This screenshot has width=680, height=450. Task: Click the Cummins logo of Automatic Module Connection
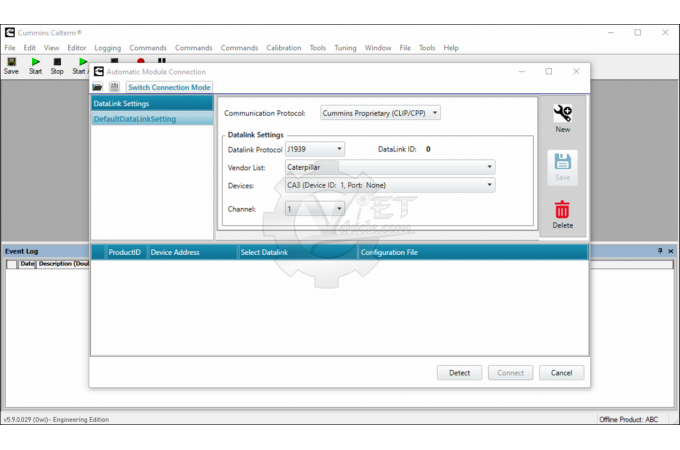(99, 72)
